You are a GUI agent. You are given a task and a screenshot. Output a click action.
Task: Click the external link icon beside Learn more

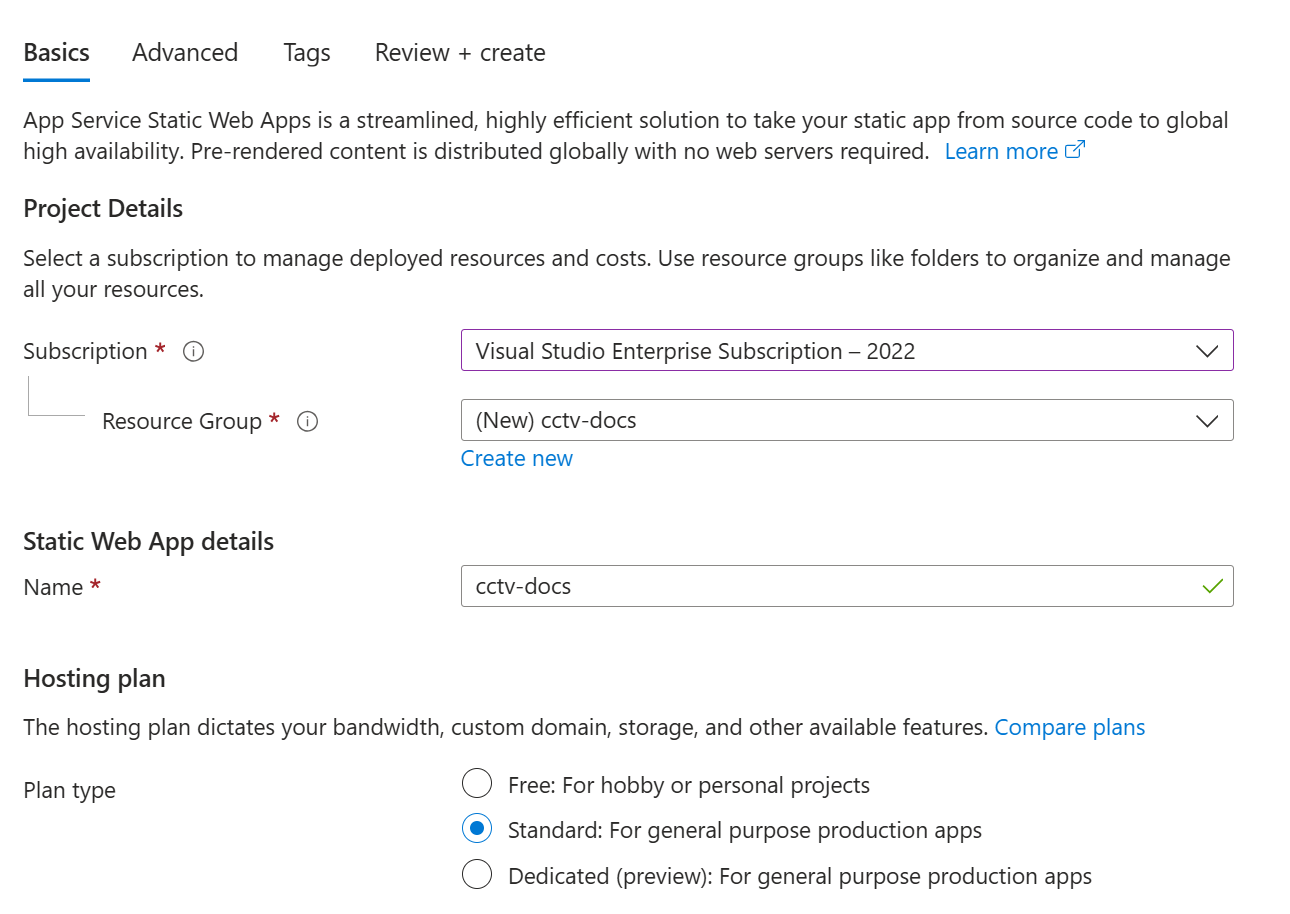click(1075, 151)
